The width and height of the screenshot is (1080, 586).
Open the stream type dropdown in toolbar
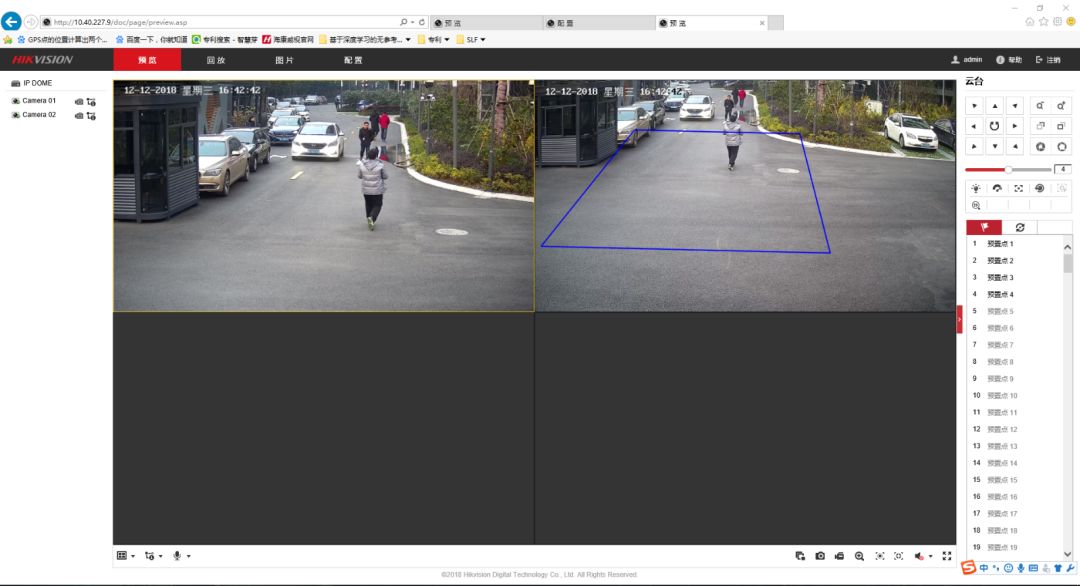pyautogui.click(x=153, y=556)
